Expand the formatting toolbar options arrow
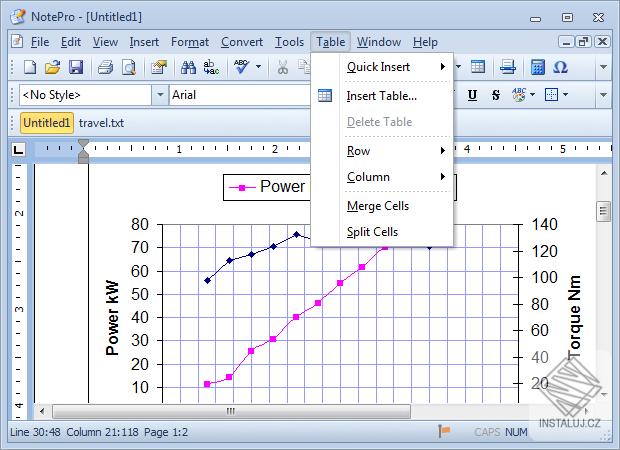Image resolution: width=620 pixels, height=450 pixels. pos(603,95)
